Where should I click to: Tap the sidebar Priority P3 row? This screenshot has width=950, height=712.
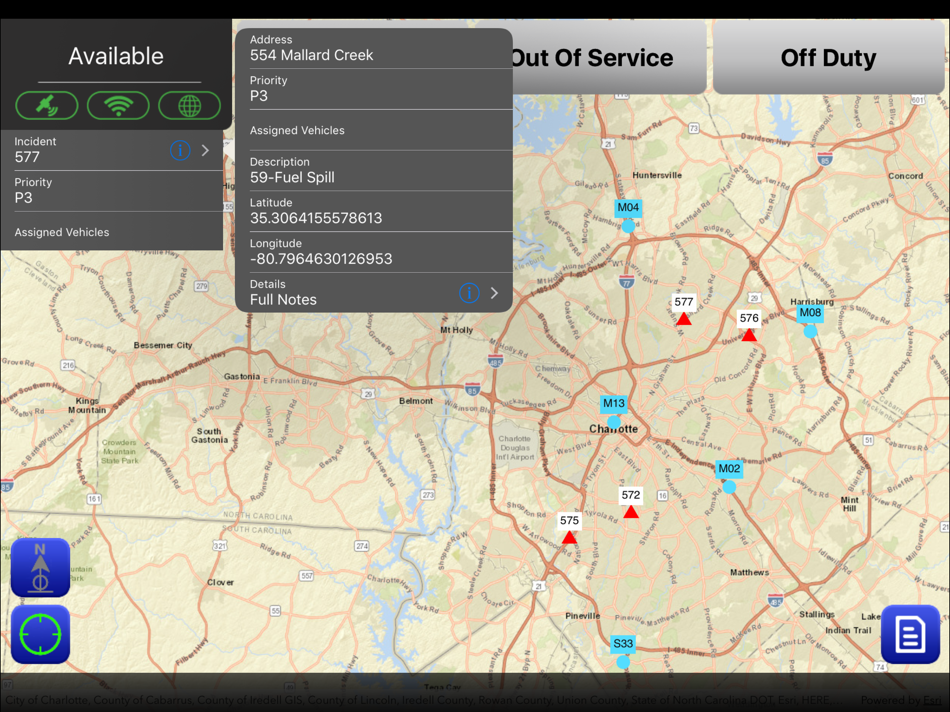(111, 191)
